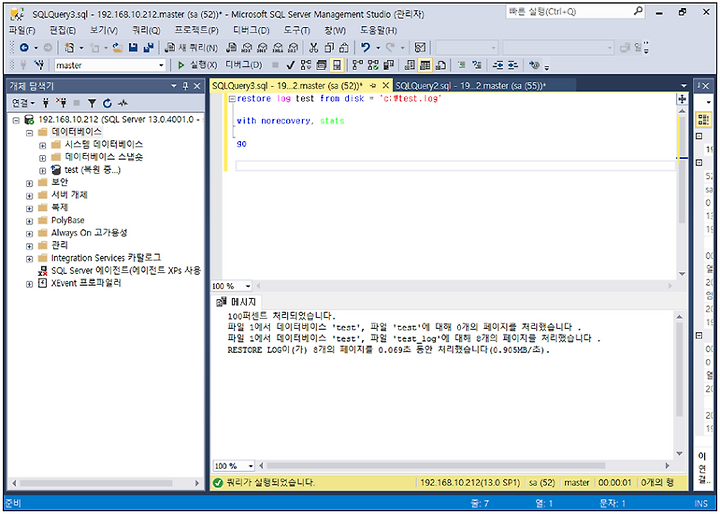Comment out selected lines icon
This screenshot has height=514, width=720.
(461, 65)
